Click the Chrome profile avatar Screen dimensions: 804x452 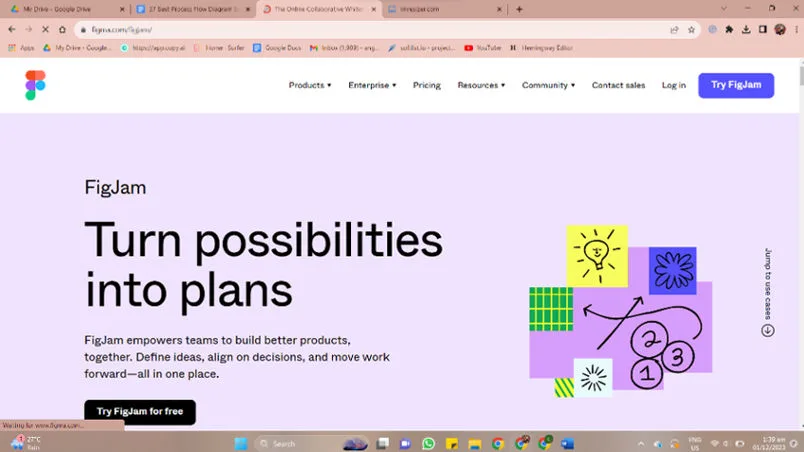coord(780,30)
